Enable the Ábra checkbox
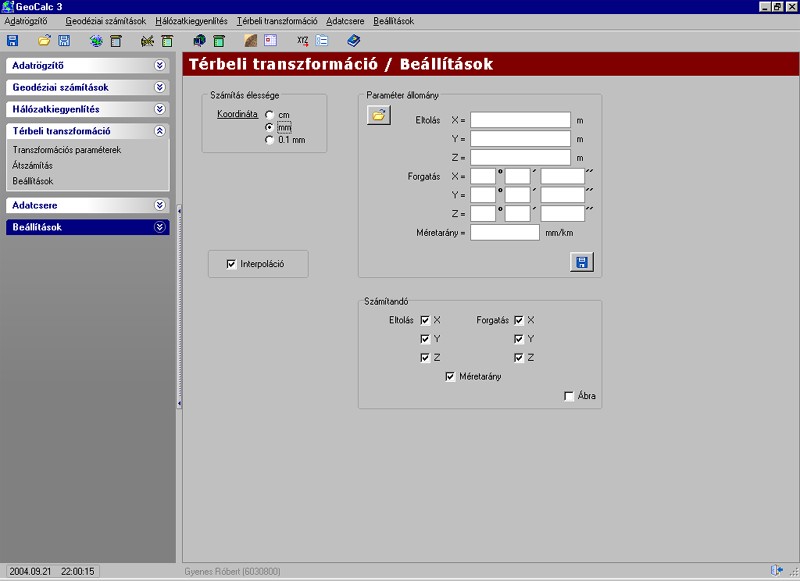The height and width of the screenshot is (581, 800). click(x=569, y=396)
